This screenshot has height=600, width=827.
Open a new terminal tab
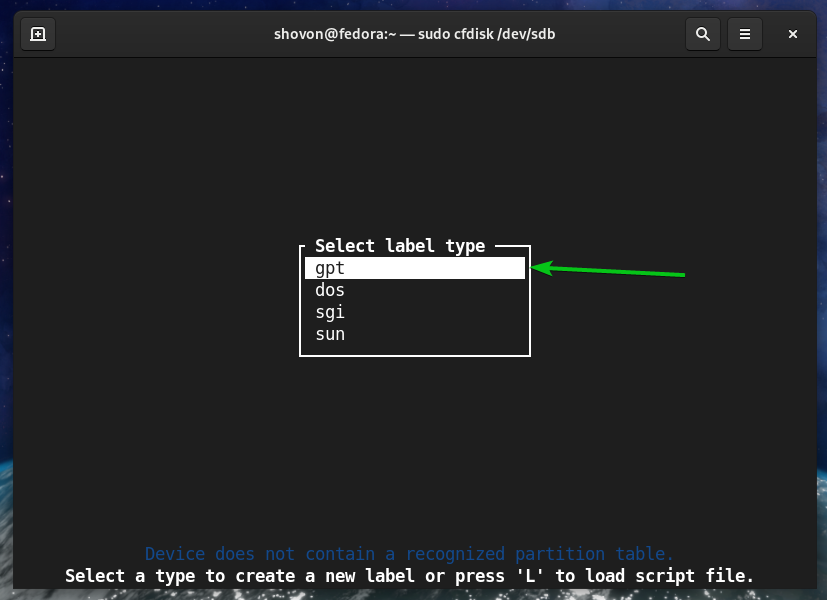click(x=37, y=34)
